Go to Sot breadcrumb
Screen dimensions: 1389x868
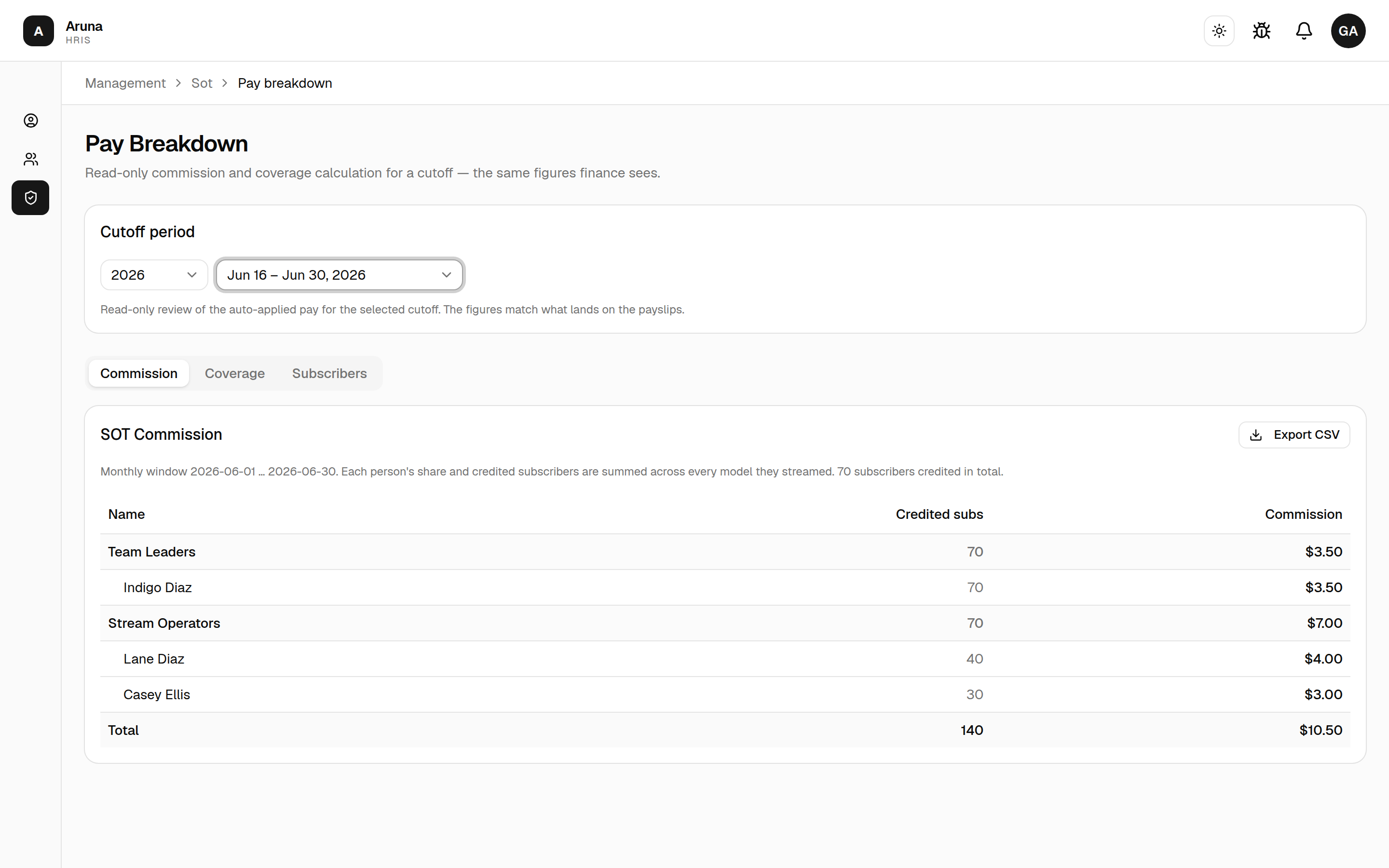202,83
